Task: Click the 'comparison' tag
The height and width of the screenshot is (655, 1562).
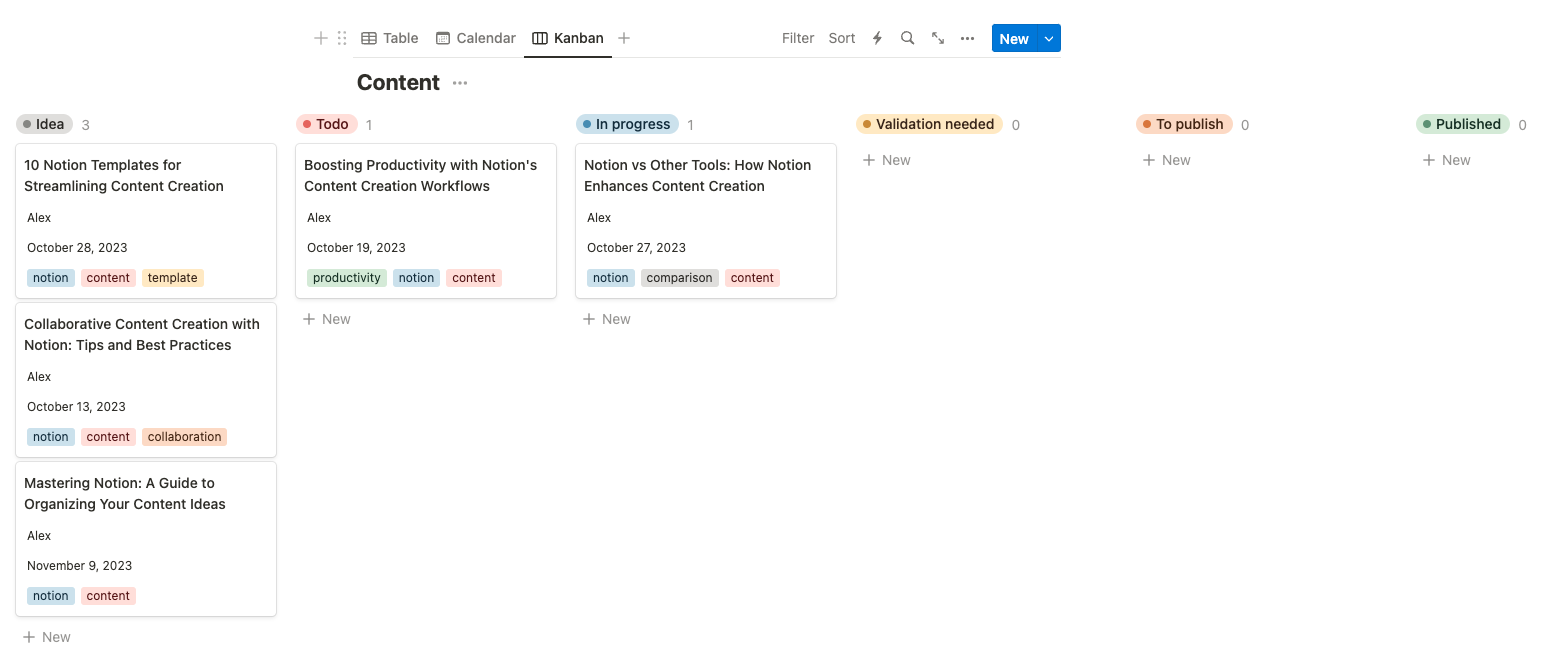Action: 680,278
